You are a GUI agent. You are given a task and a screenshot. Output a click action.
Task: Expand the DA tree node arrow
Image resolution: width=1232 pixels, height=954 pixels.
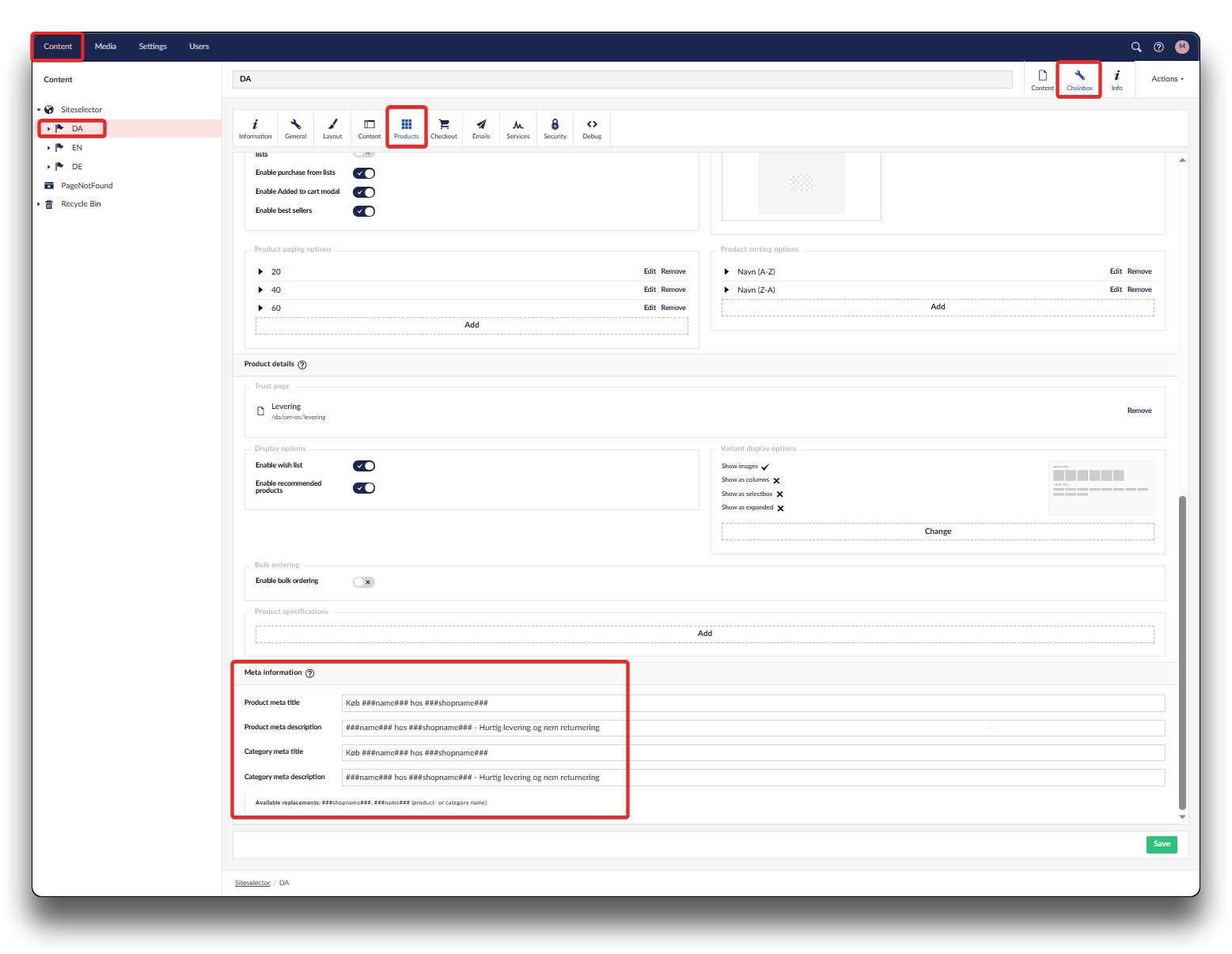point(49,129)
